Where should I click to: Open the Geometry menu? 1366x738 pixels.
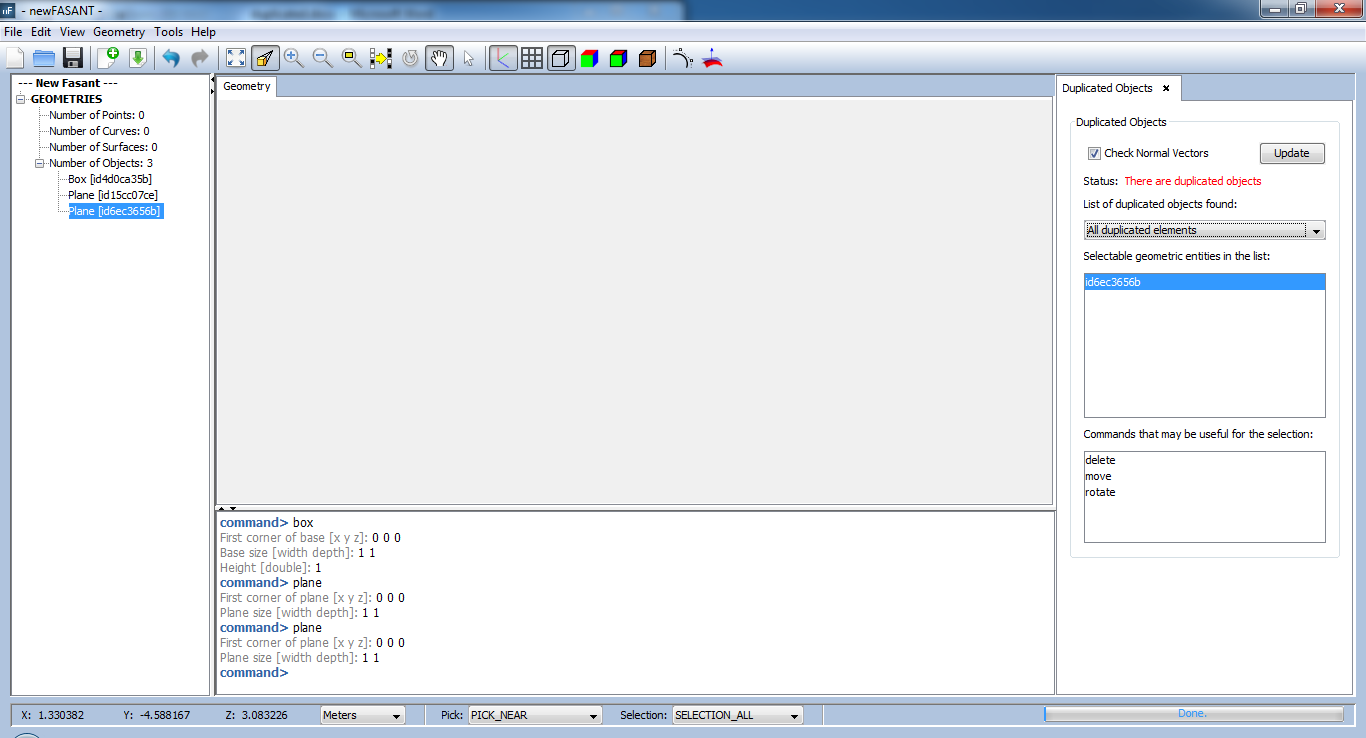[119, 32]
